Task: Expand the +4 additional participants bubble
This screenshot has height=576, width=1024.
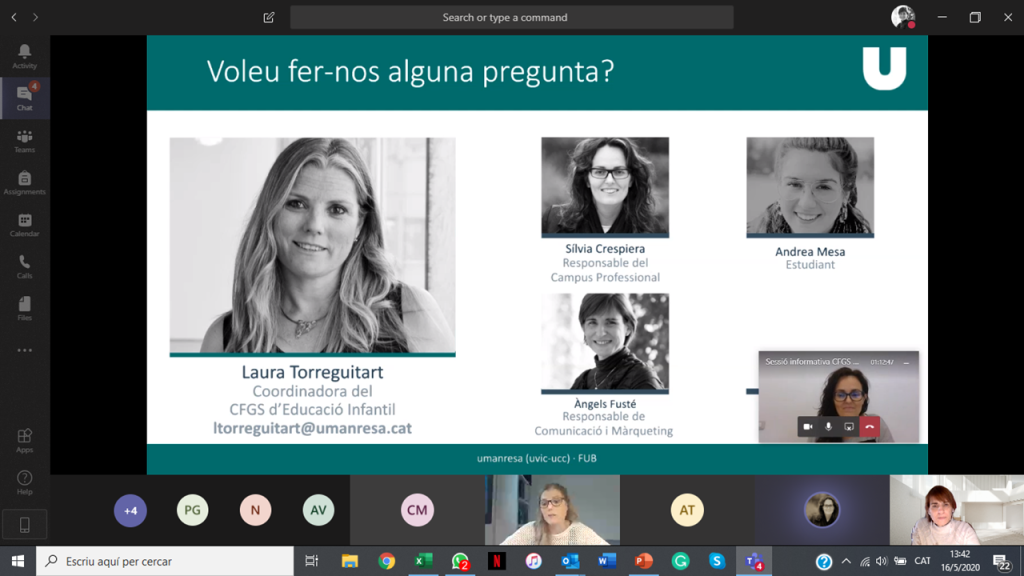Action: click(x=130, y=510)
